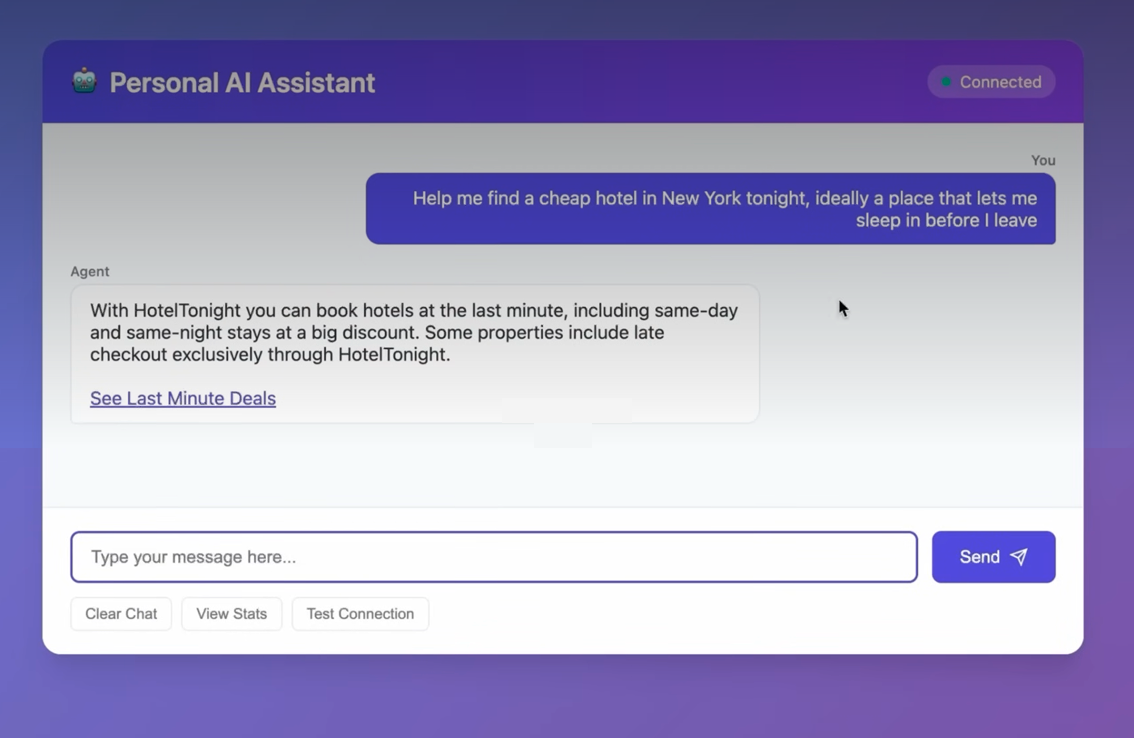
Task: Open the Connected status badge
Action: tap(991, 82)
